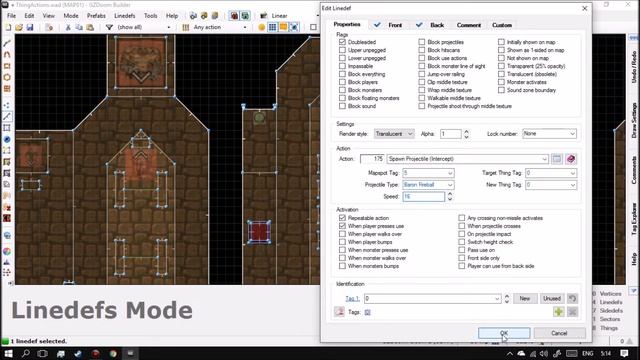Open the Linedefs menu

pos(124,16)
